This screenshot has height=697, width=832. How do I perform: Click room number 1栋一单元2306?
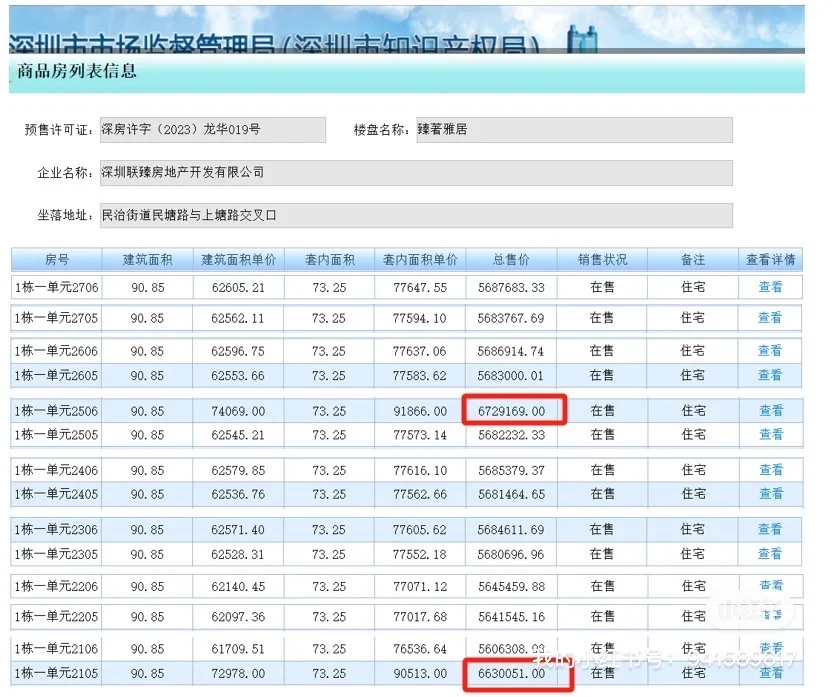pyautogui.click(x=56, y=530)
